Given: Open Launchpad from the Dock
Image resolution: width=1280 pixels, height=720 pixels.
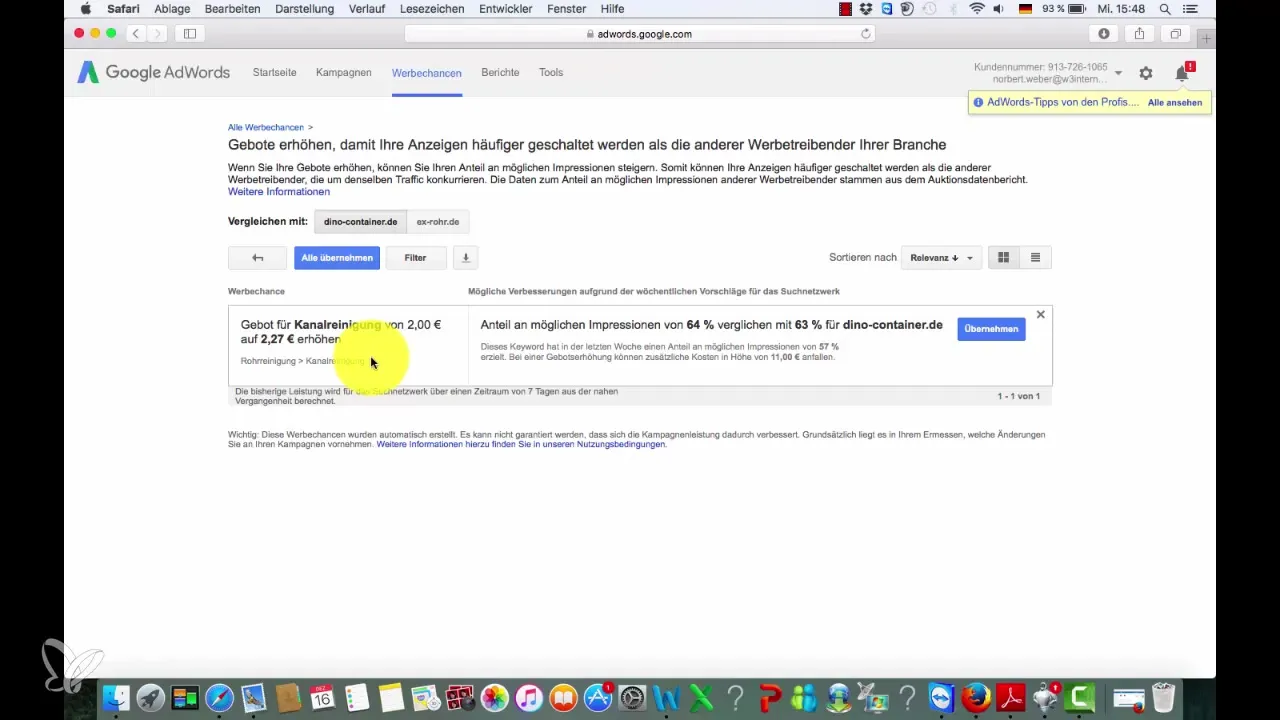Looking at the screenshot, I should 151,698.
